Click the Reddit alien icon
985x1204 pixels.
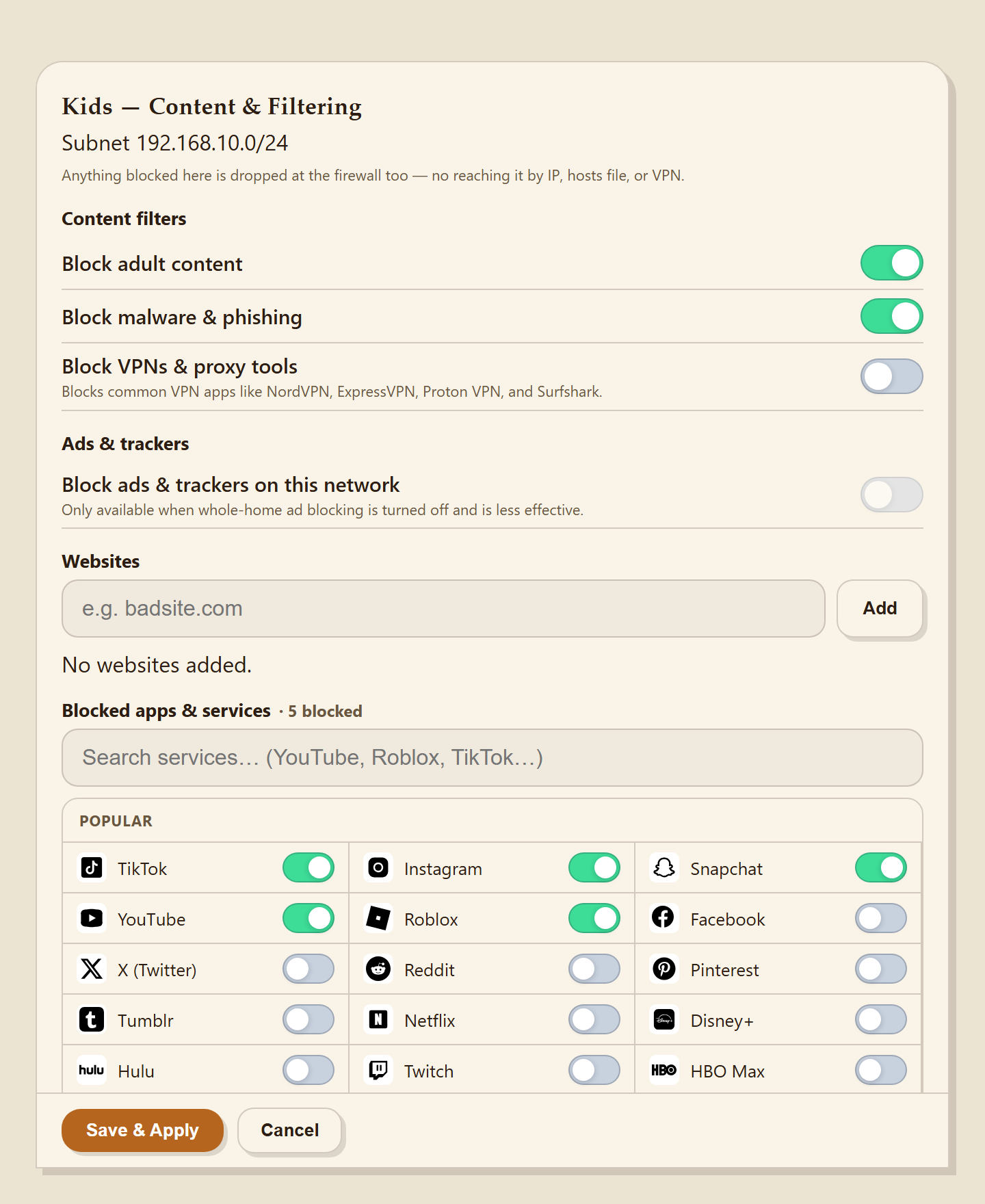378,969
